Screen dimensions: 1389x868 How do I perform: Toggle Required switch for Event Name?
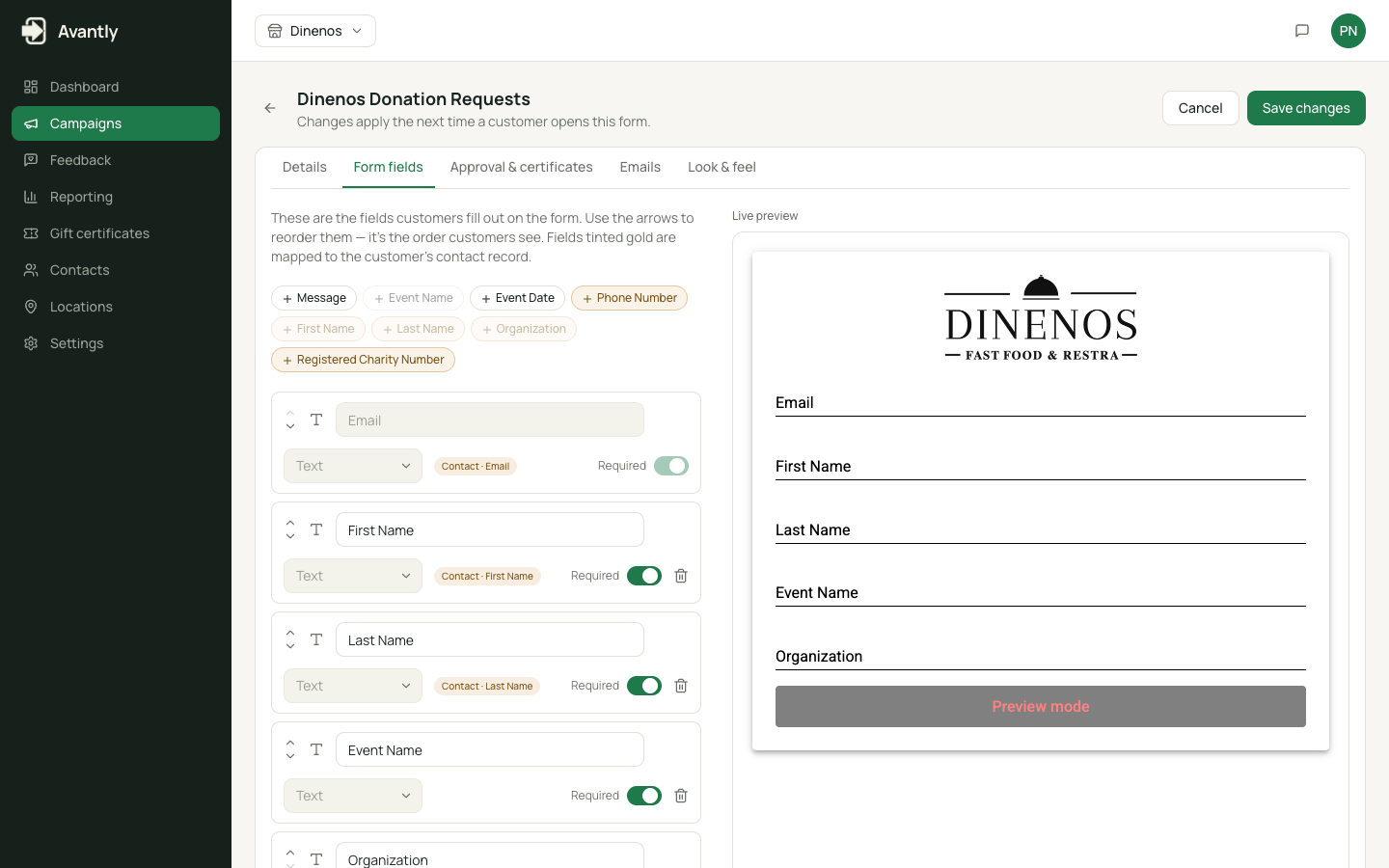click(644, 796)
